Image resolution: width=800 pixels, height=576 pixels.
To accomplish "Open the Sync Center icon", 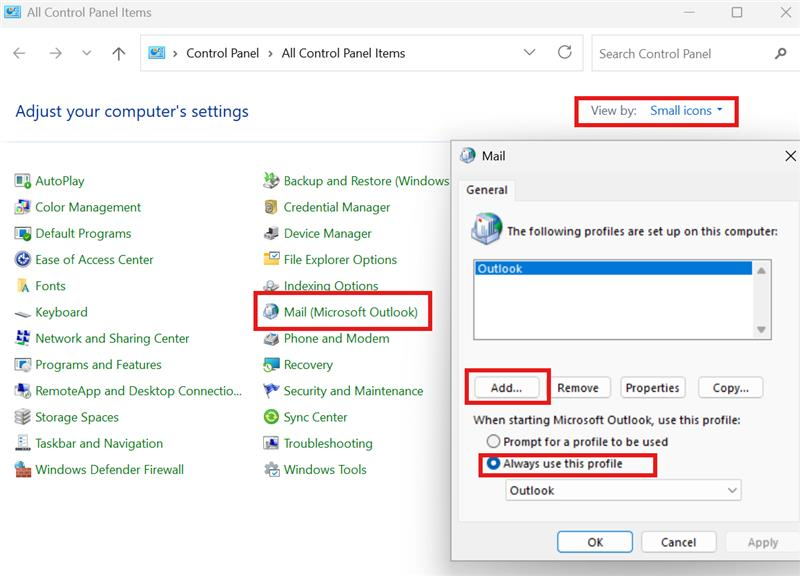I will (x=271, y=417).
